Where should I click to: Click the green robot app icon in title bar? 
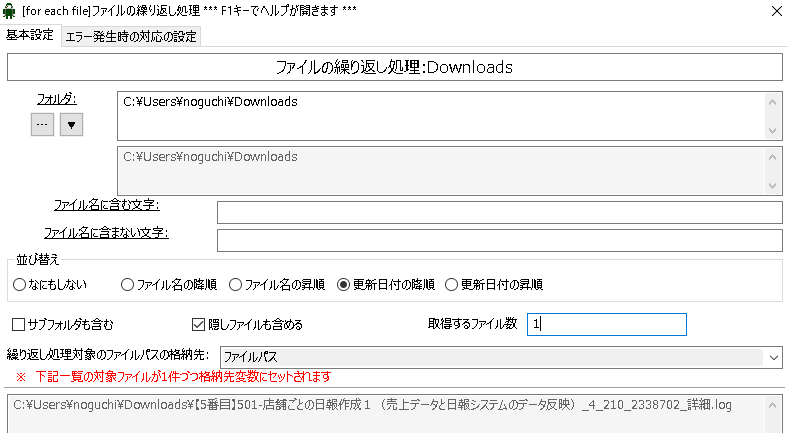10,11
